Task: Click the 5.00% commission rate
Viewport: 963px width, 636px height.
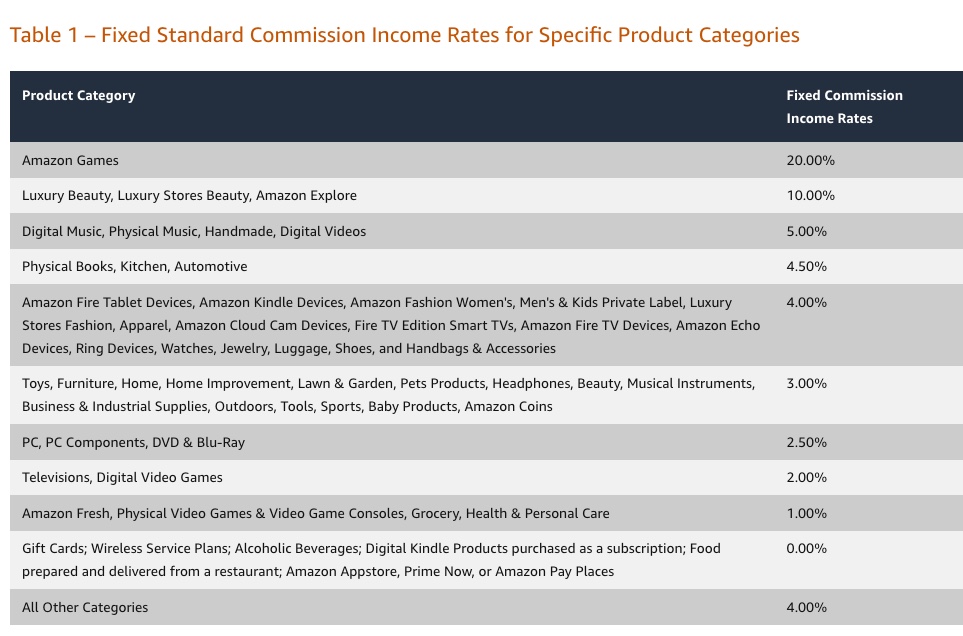Action: pos(807,231)
